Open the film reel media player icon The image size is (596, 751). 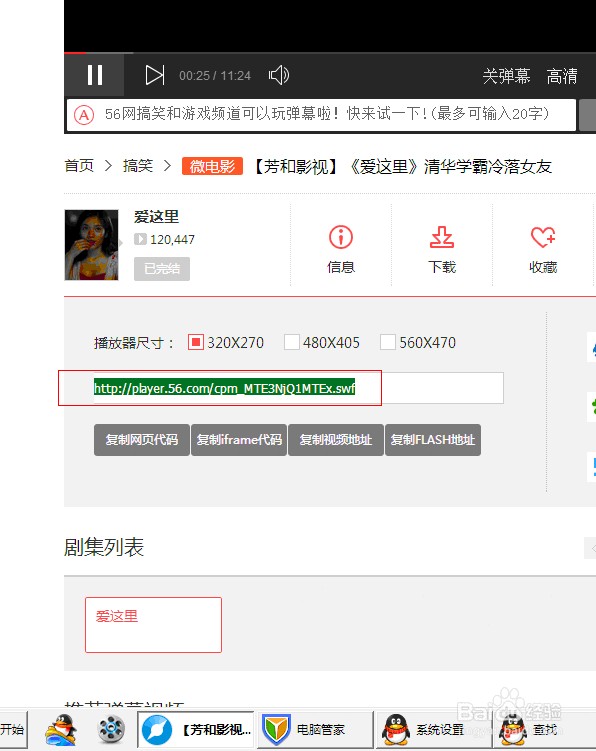click(111, 729)
